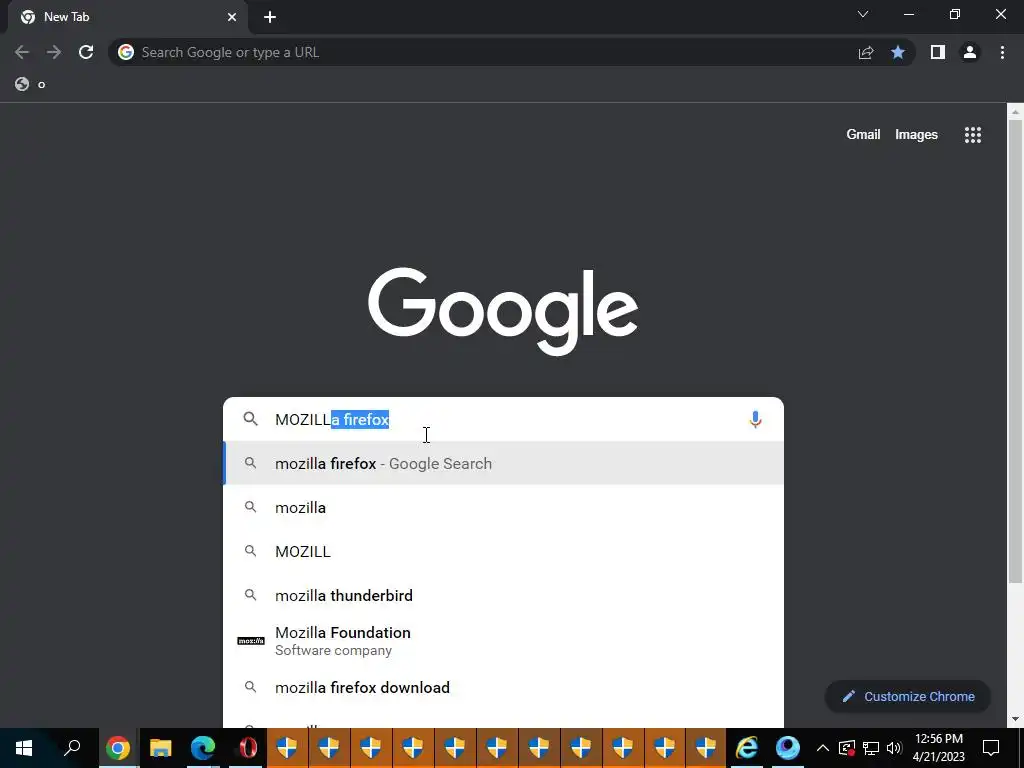Close the New Tab tab
Viewport: 1024px width, 768px height.
pos(232,17)
